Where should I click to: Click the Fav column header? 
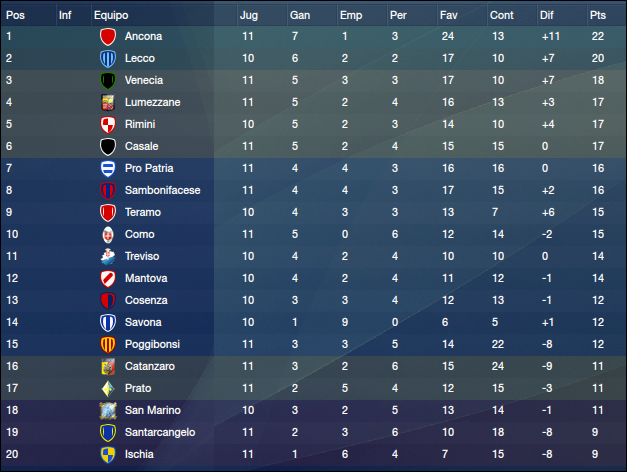point(448,15)
